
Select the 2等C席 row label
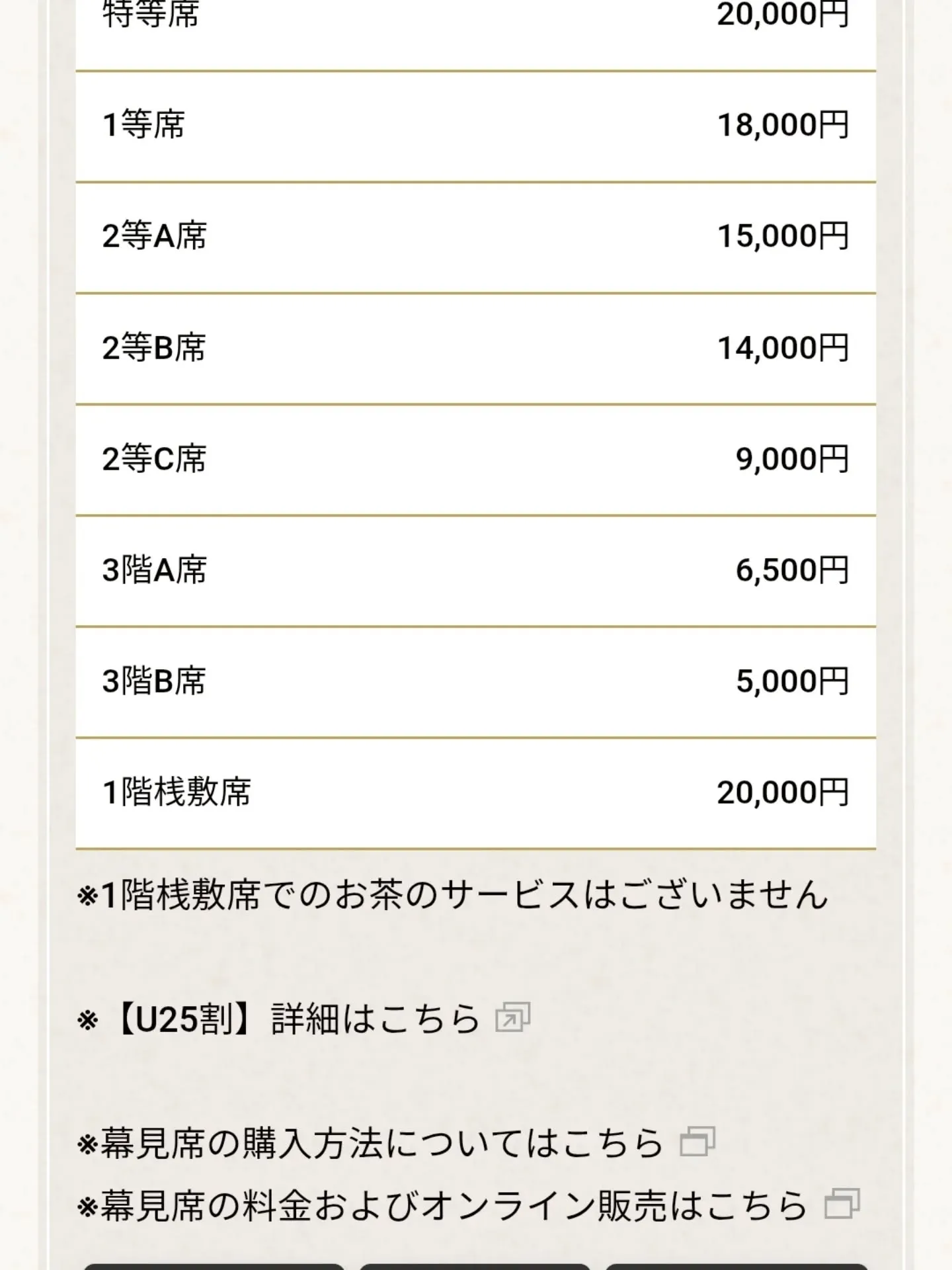coord(154,458)
